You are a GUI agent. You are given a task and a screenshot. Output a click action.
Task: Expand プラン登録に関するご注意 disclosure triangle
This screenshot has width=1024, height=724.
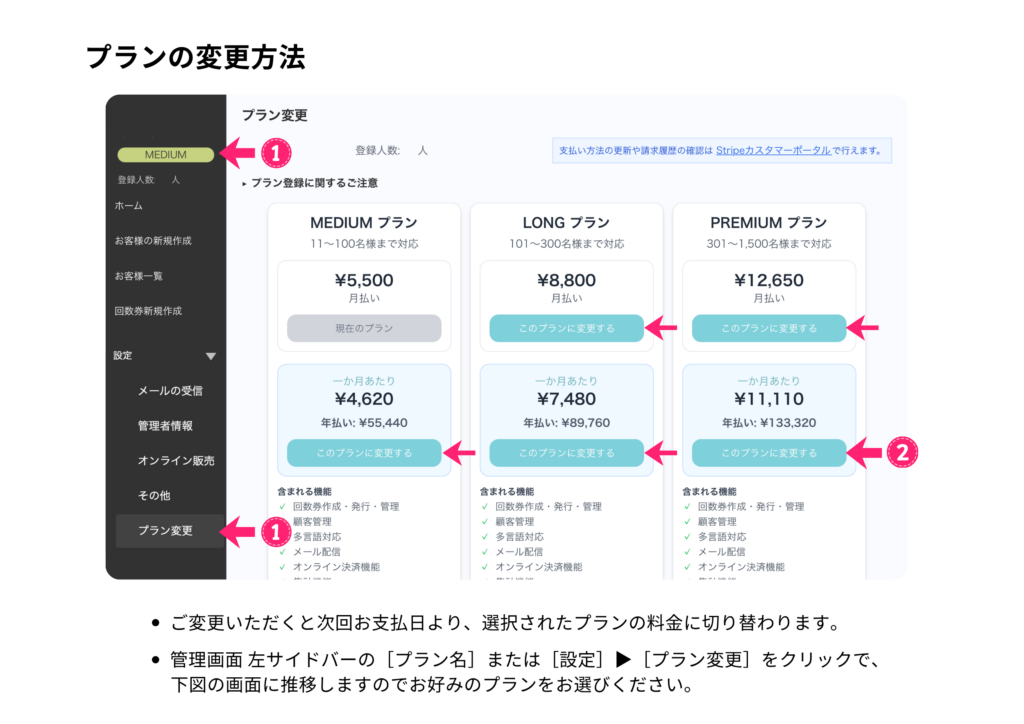244,184
